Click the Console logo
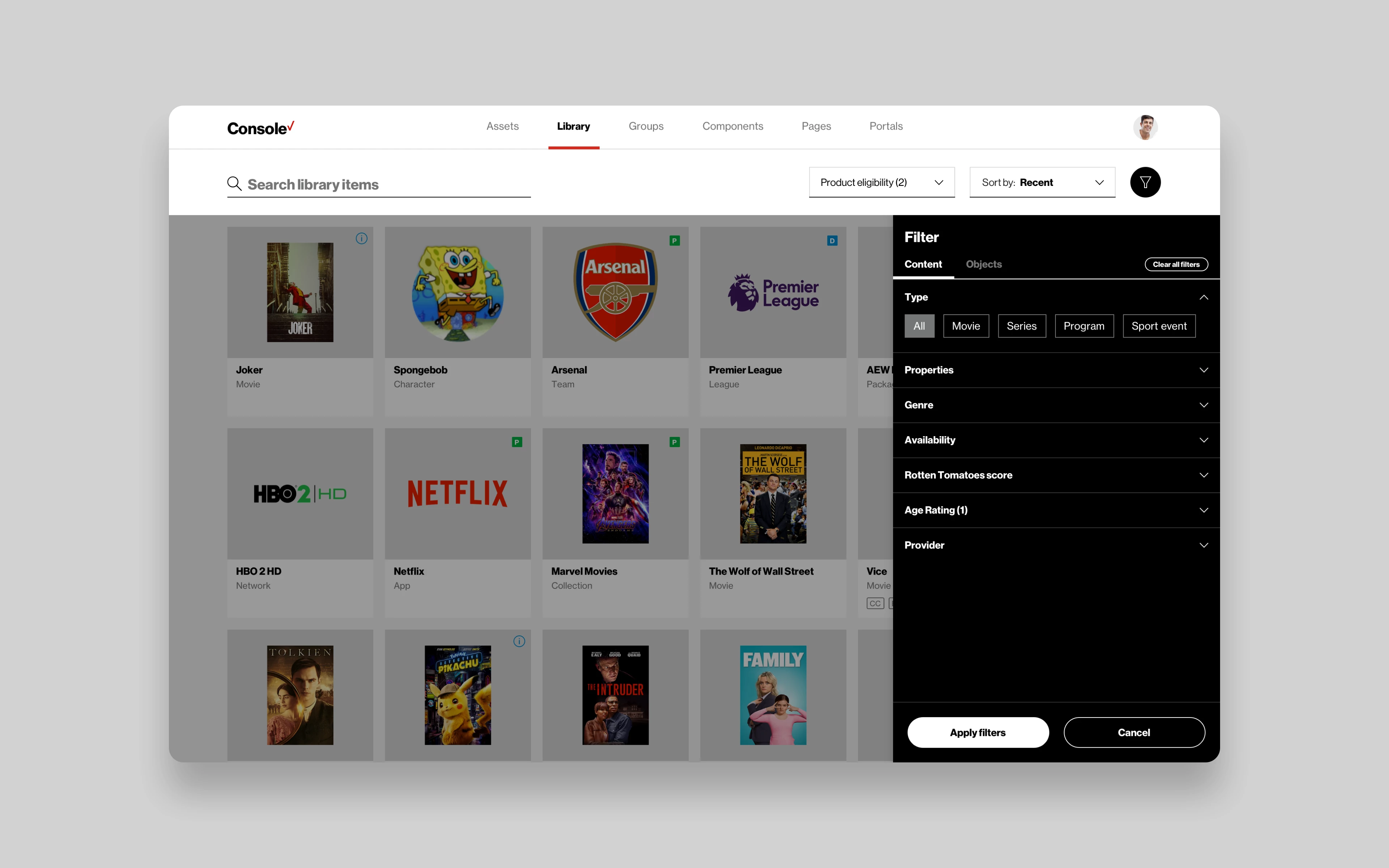 [x=260, y=127]
